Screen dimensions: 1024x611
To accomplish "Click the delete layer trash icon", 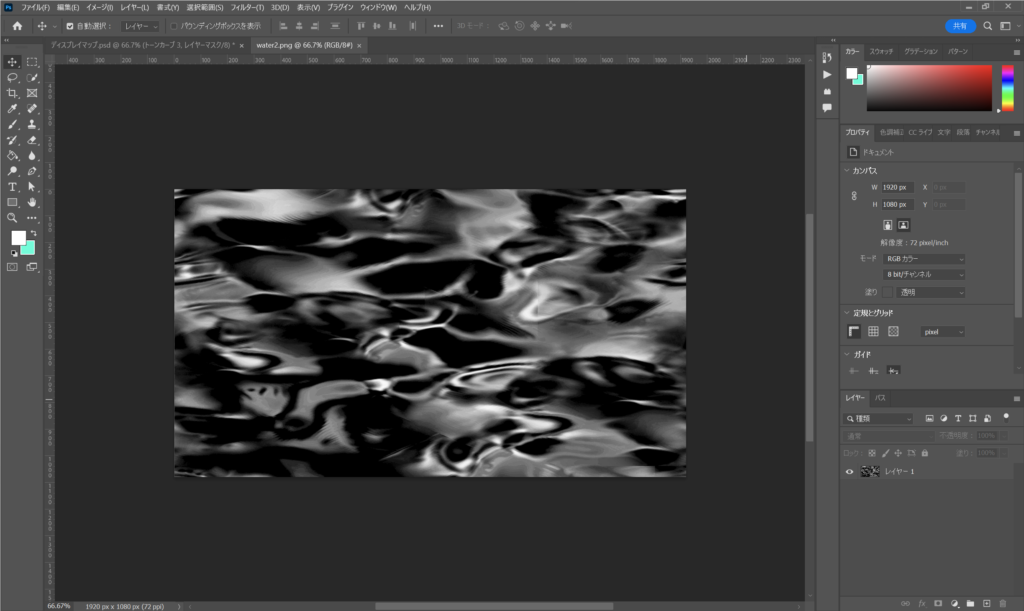I will point(1003,603).
